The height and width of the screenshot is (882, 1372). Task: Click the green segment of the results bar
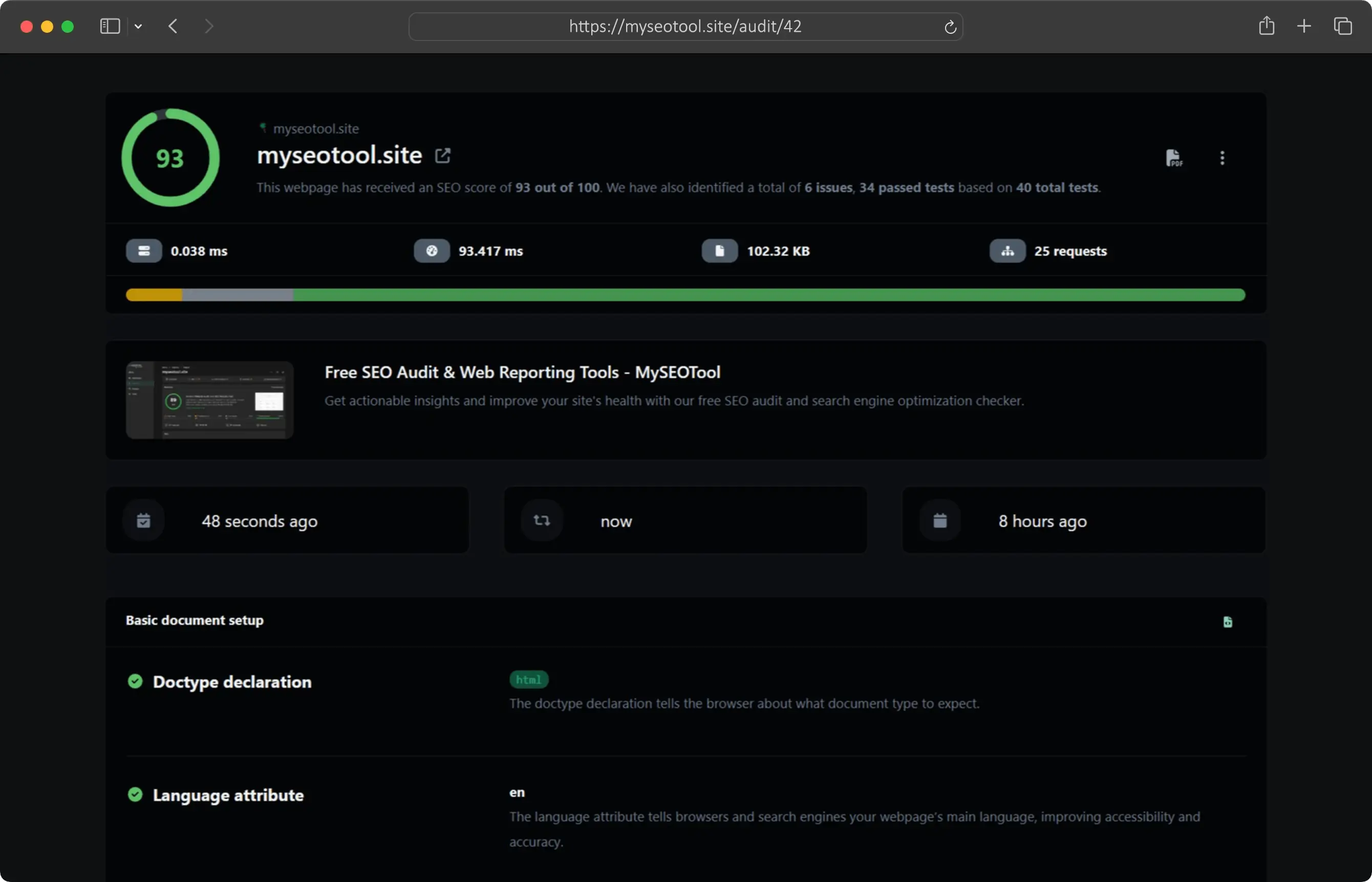tap(769, 295)
